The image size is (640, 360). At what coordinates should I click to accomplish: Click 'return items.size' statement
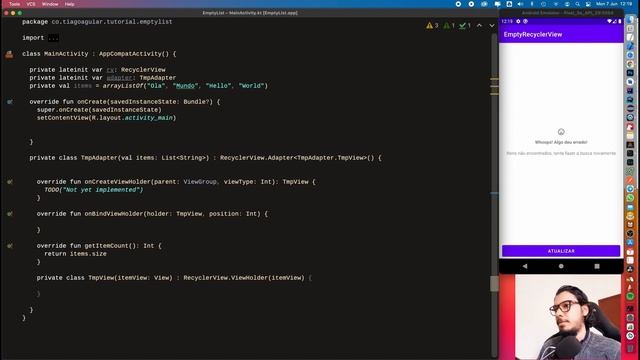75,254
